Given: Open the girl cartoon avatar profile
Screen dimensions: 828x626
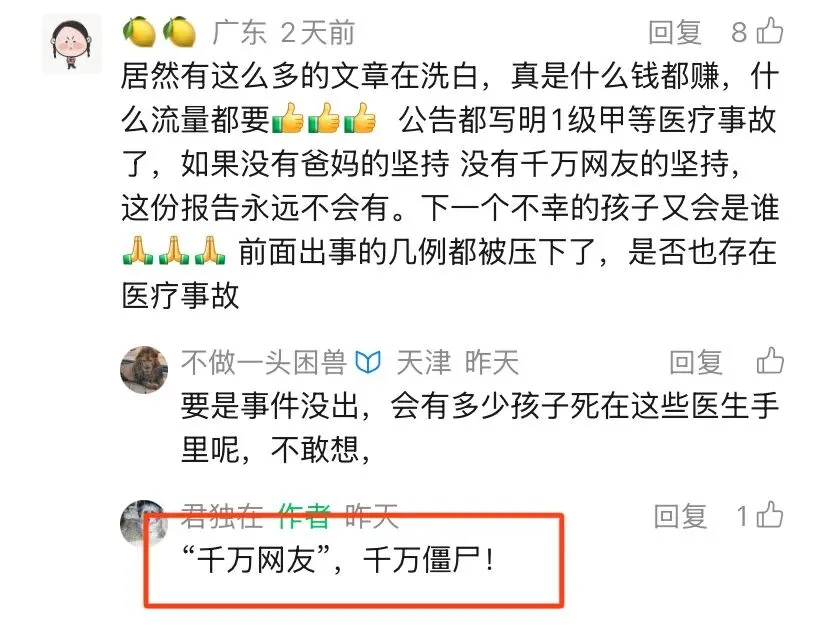Looking at the screenshot, I should pyautogui.click(x=71, y=44).
